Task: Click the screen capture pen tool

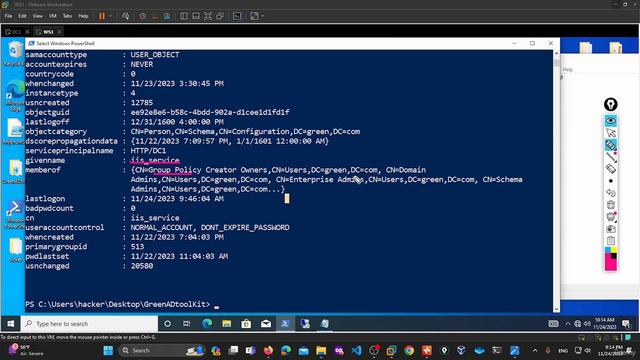Action: point(611,217)
